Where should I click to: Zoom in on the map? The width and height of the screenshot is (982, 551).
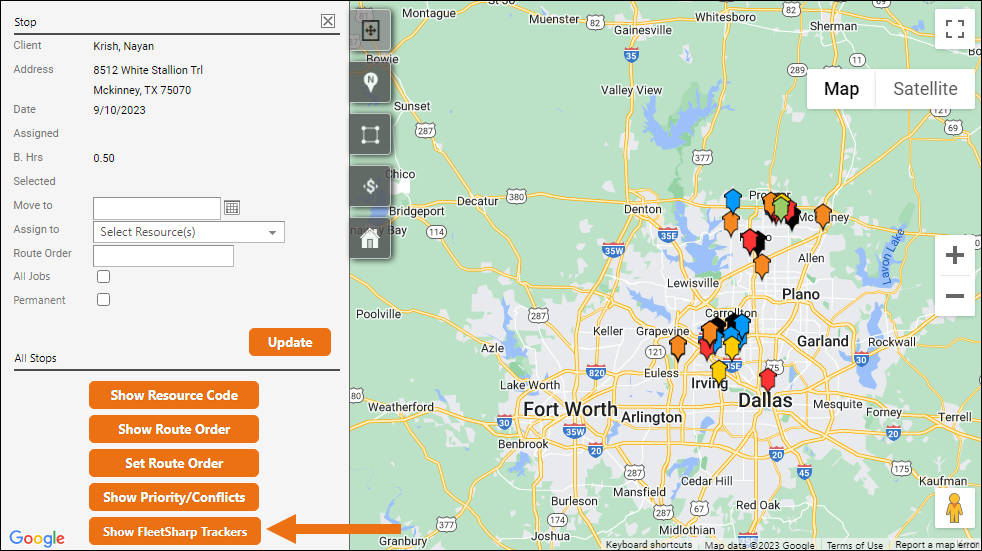954,256
